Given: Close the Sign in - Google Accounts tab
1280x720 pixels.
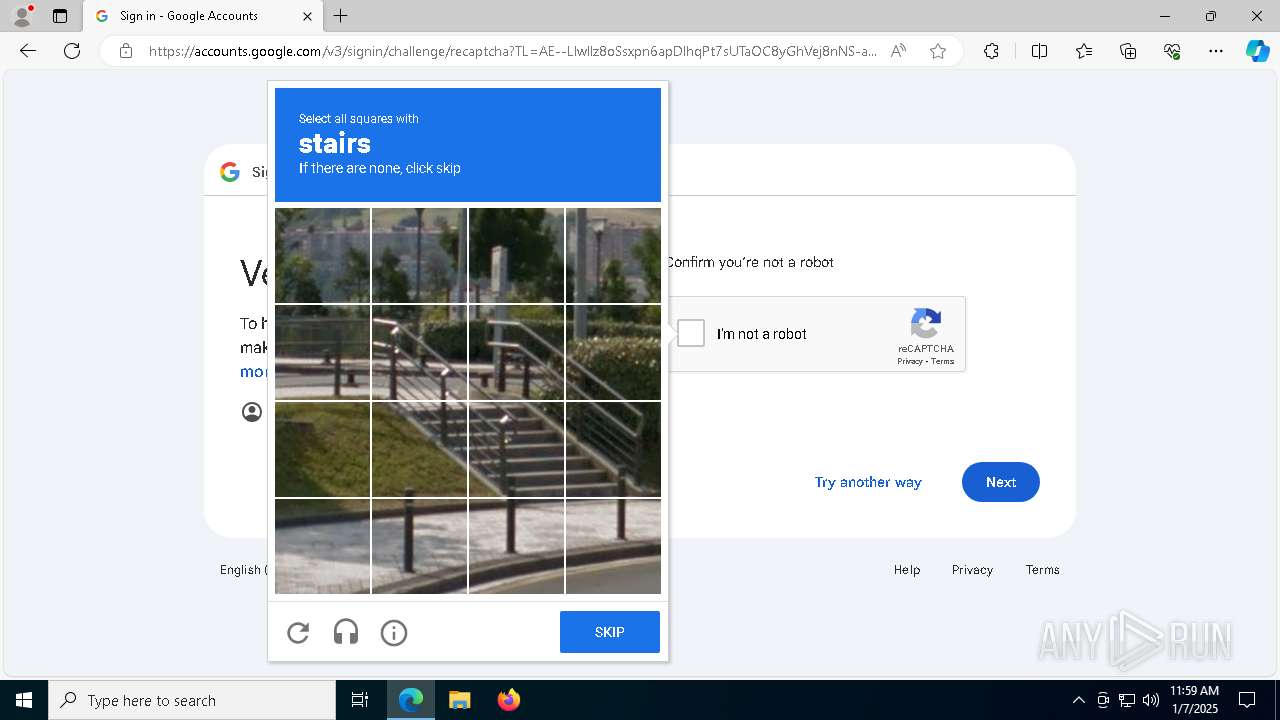Looking at the screenshot, I should click(x=307, y=16).
